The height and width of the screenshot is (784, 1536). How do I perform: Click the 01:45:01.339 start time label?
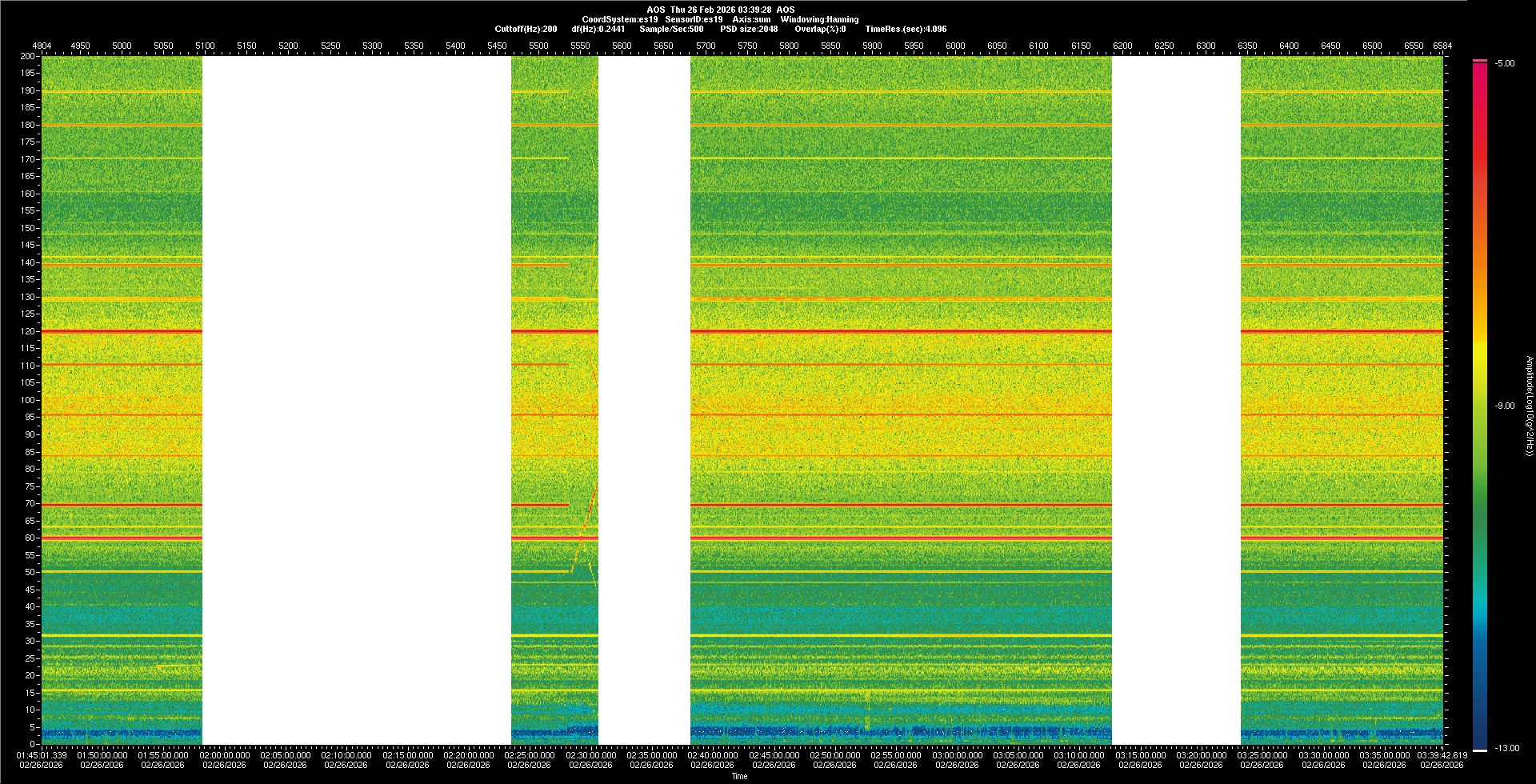coord(42,754)
